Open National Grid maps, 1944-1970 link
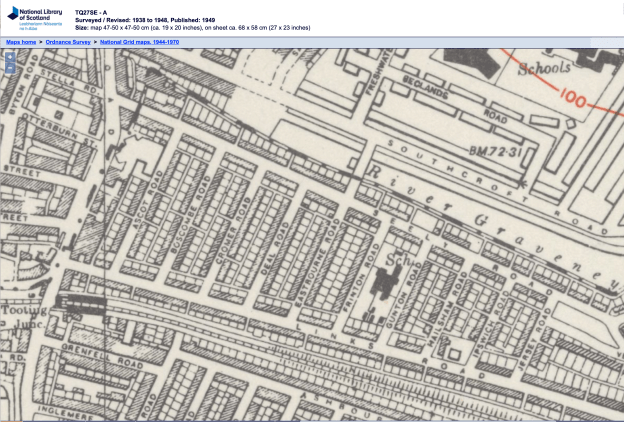This screenshot has height=422, width=624. click(x=139, y=43)
